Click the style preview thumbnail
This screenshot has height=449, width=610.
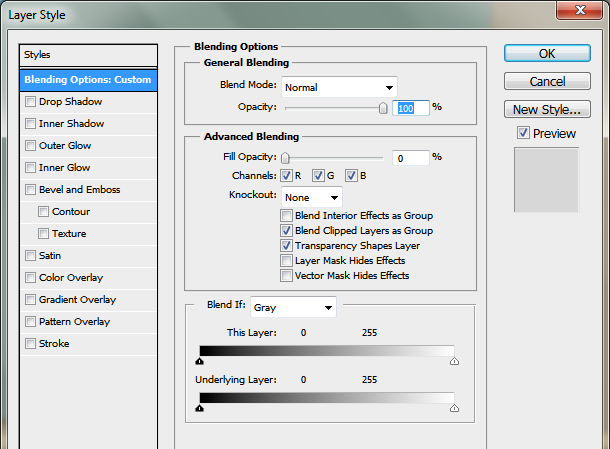[546, 180]
